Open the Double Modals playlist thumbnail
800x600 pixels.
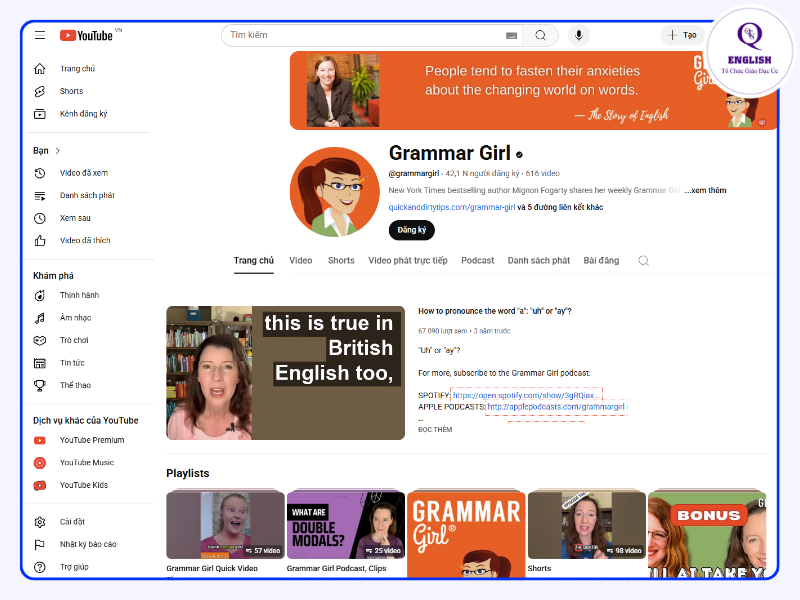[x=345, y=525]
